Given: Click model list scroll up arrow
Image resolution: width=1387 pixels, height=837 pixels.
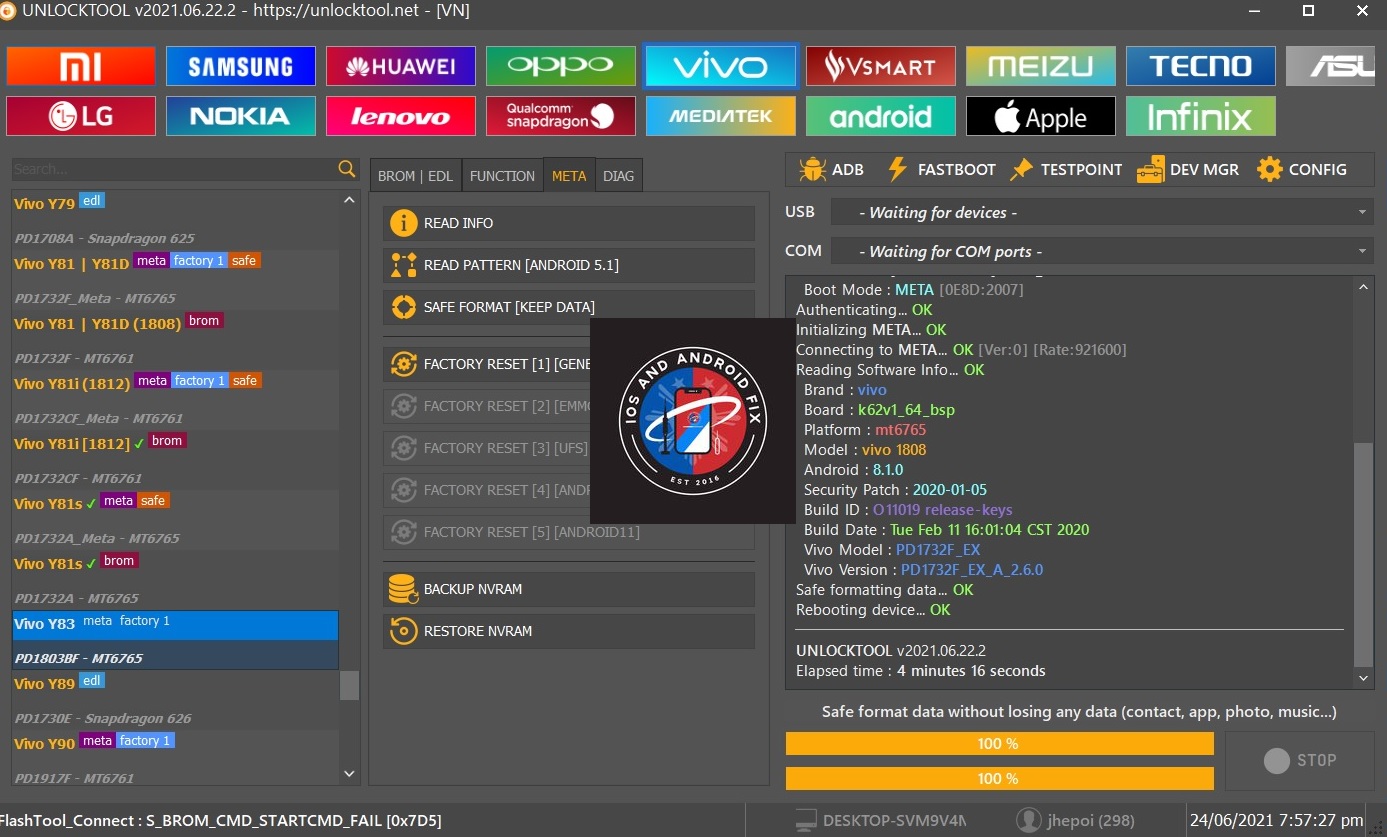Looking at the screenshot, I should [x=349, y=200].
